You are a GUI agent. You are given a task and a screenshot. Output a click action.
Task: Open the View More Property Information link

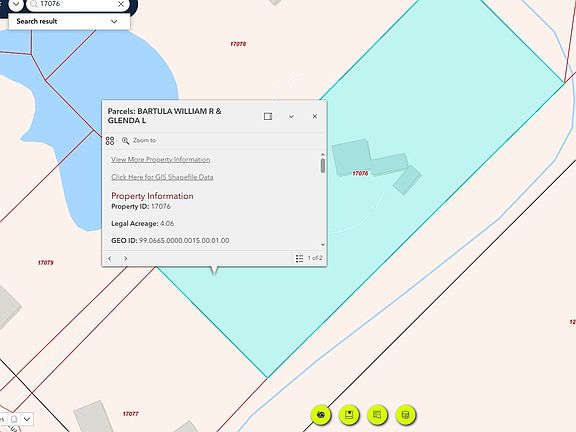pos(161,159)
